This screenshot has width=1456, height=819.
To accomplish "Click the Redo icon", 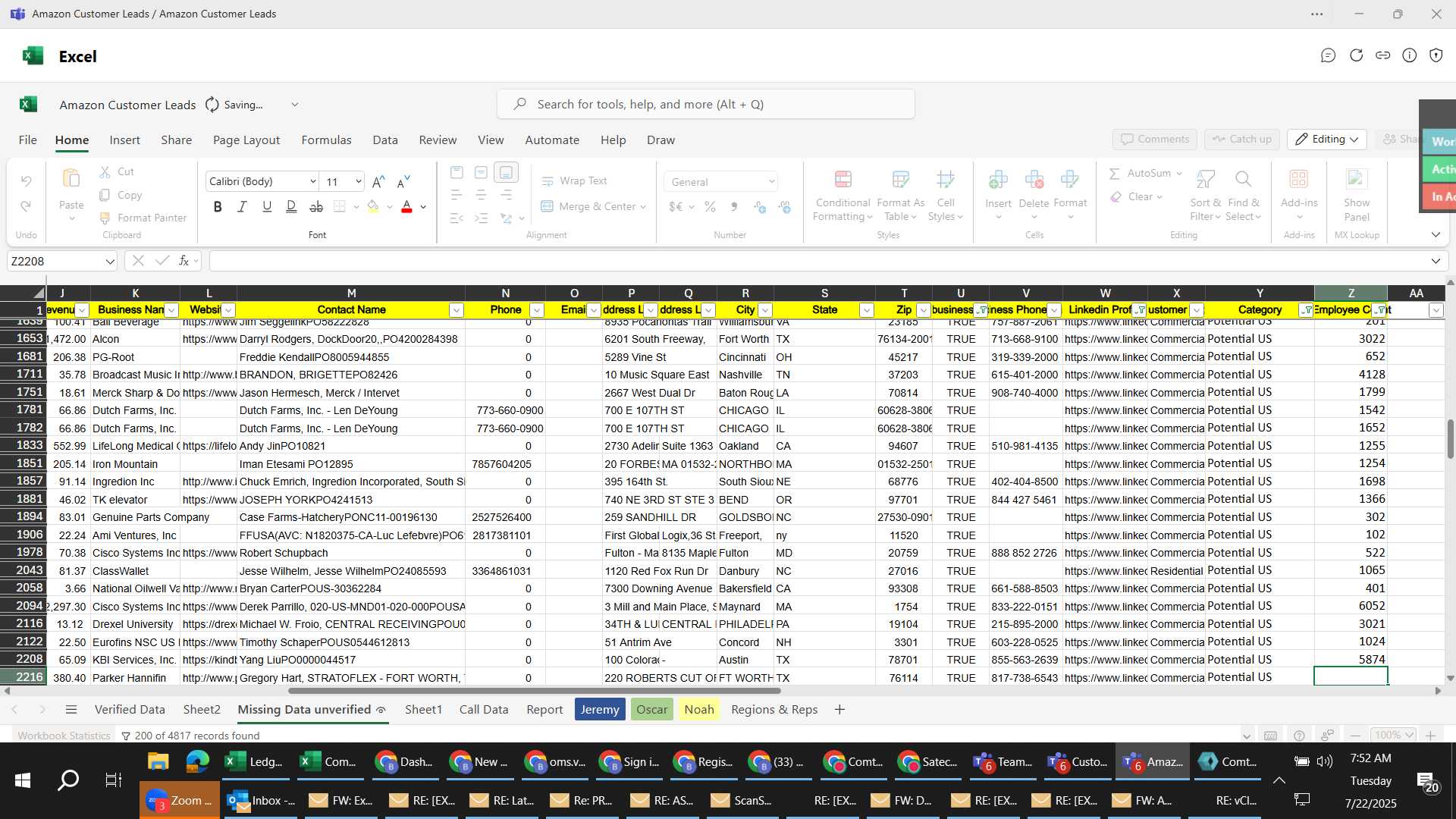I will (x=26, y=206).
